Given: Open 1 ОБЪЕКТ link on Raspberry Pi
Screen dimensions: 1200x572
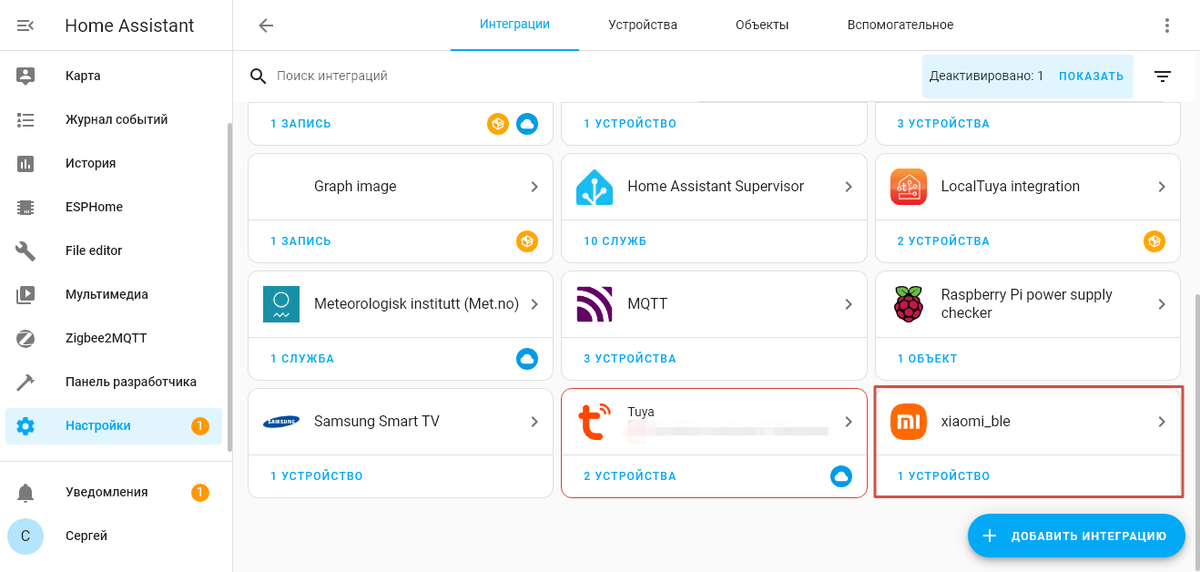Looking at the screenshot, I should click(927, 358).
